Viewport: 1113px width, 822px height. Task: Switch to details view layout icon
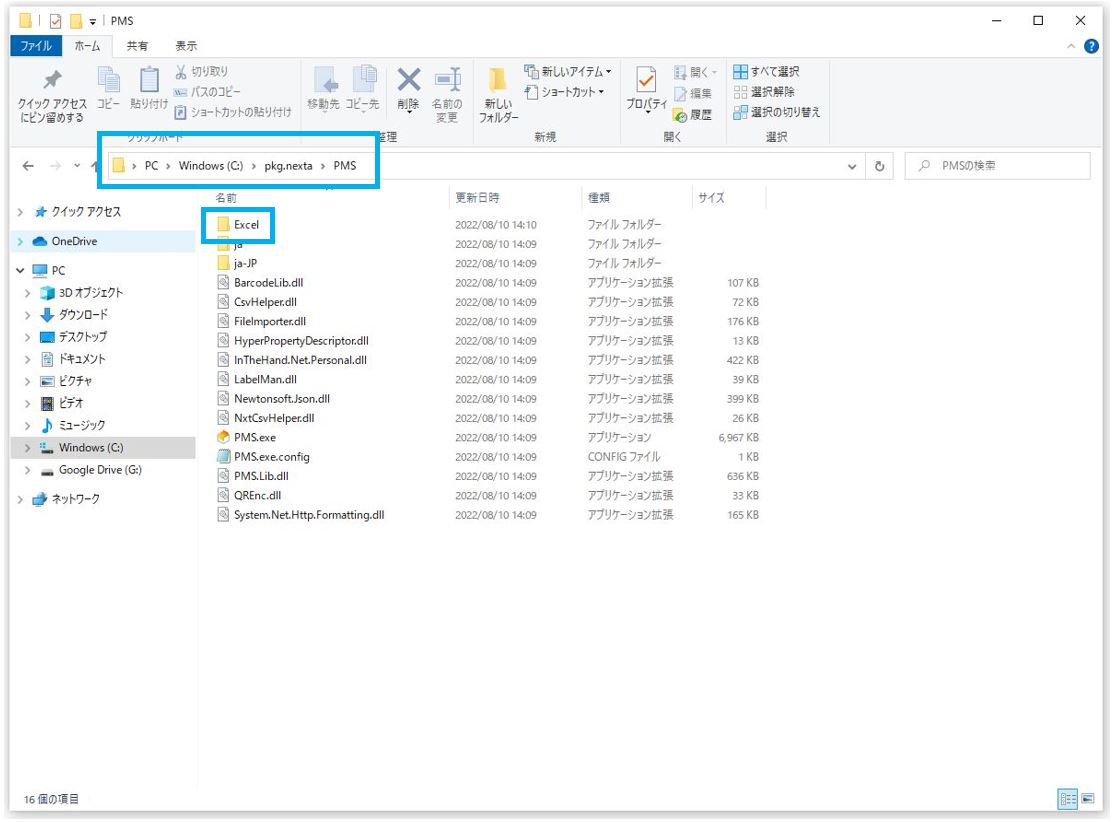pos(1068,799)
